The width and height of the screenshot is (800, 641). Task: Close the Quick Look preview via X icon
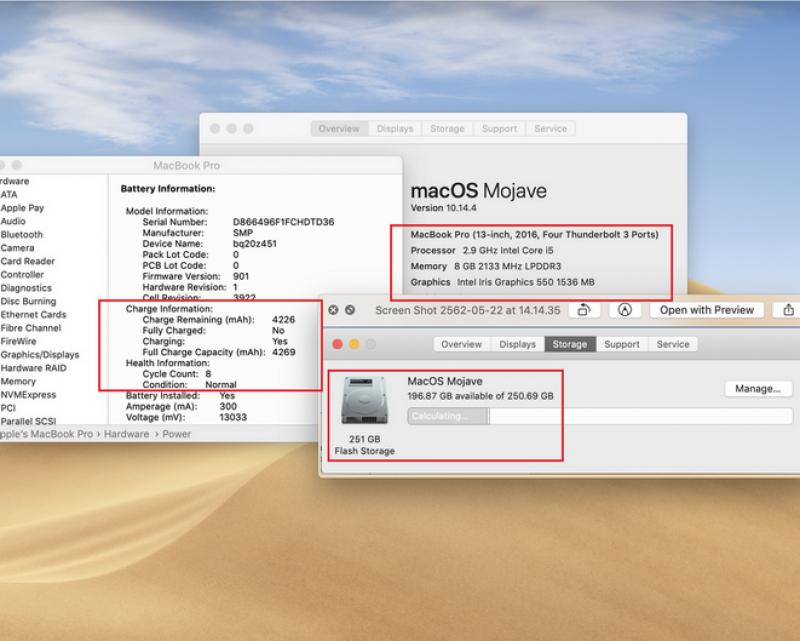[334, 310]
